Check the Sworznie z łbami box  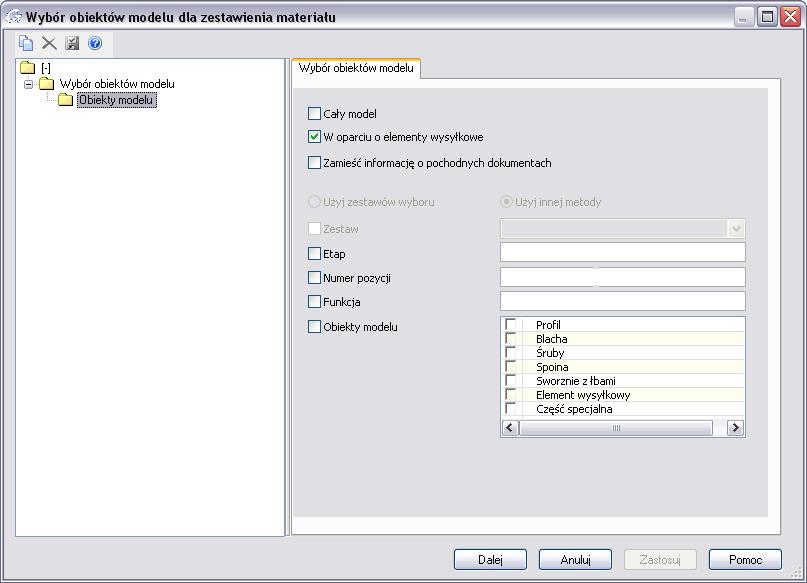511,380
